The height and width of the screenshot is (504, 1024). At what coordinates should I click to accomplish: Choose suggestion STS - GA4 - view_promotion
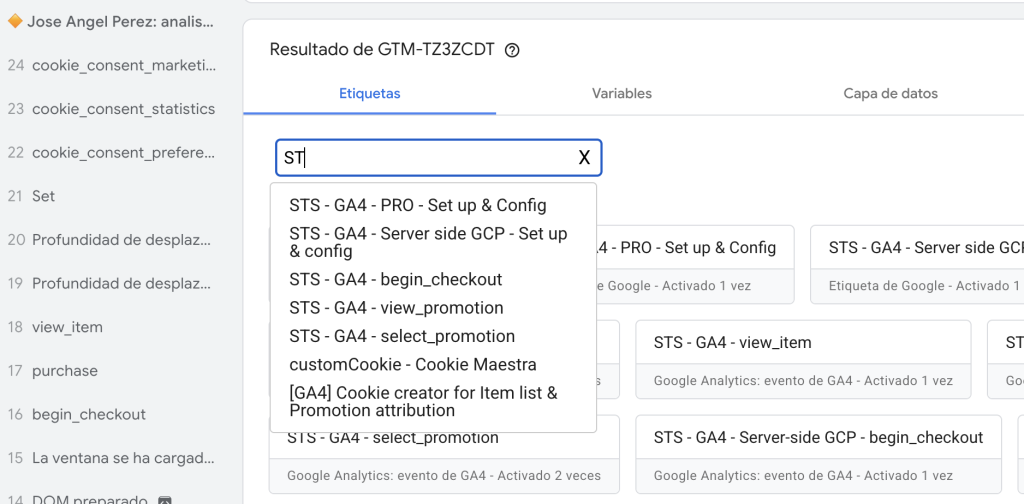(396, 307)
